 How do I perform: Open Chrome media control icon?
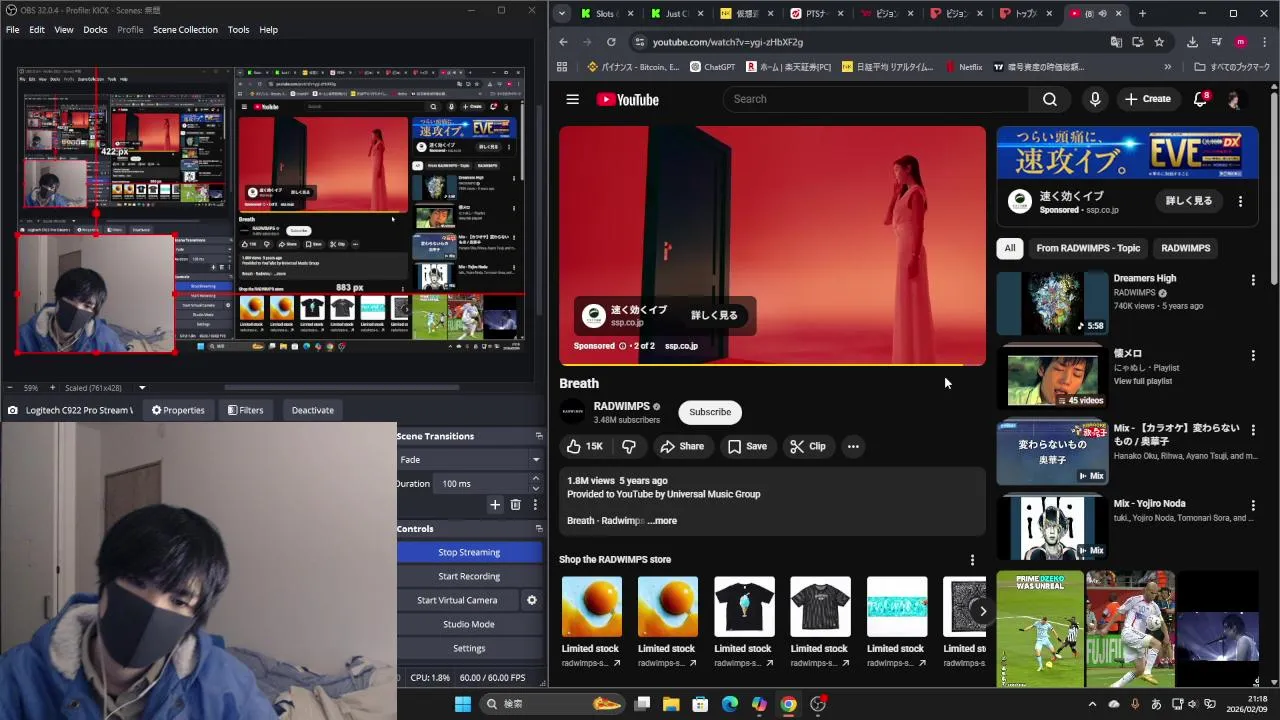1216,42
